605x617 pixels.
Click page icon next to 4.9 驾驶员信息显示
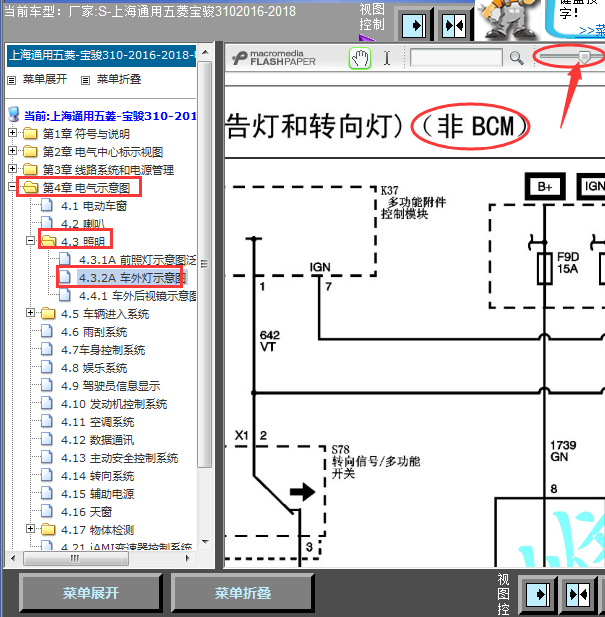pyautogui.click(x=47, y=385)
